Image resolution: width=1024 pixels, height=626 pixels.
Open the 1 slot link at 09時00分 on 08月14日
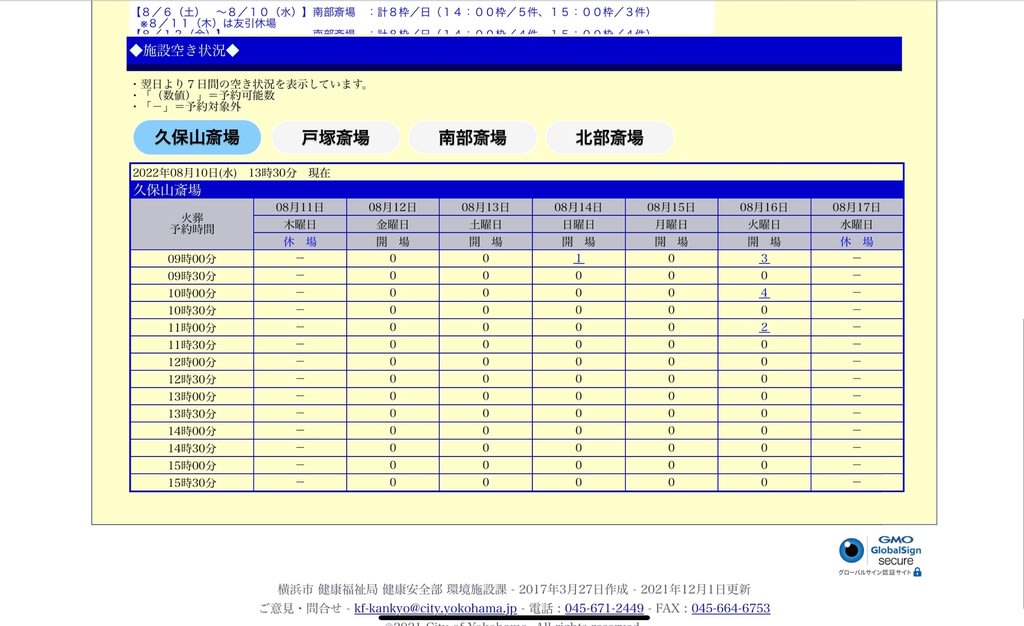[x=578, y=258]
